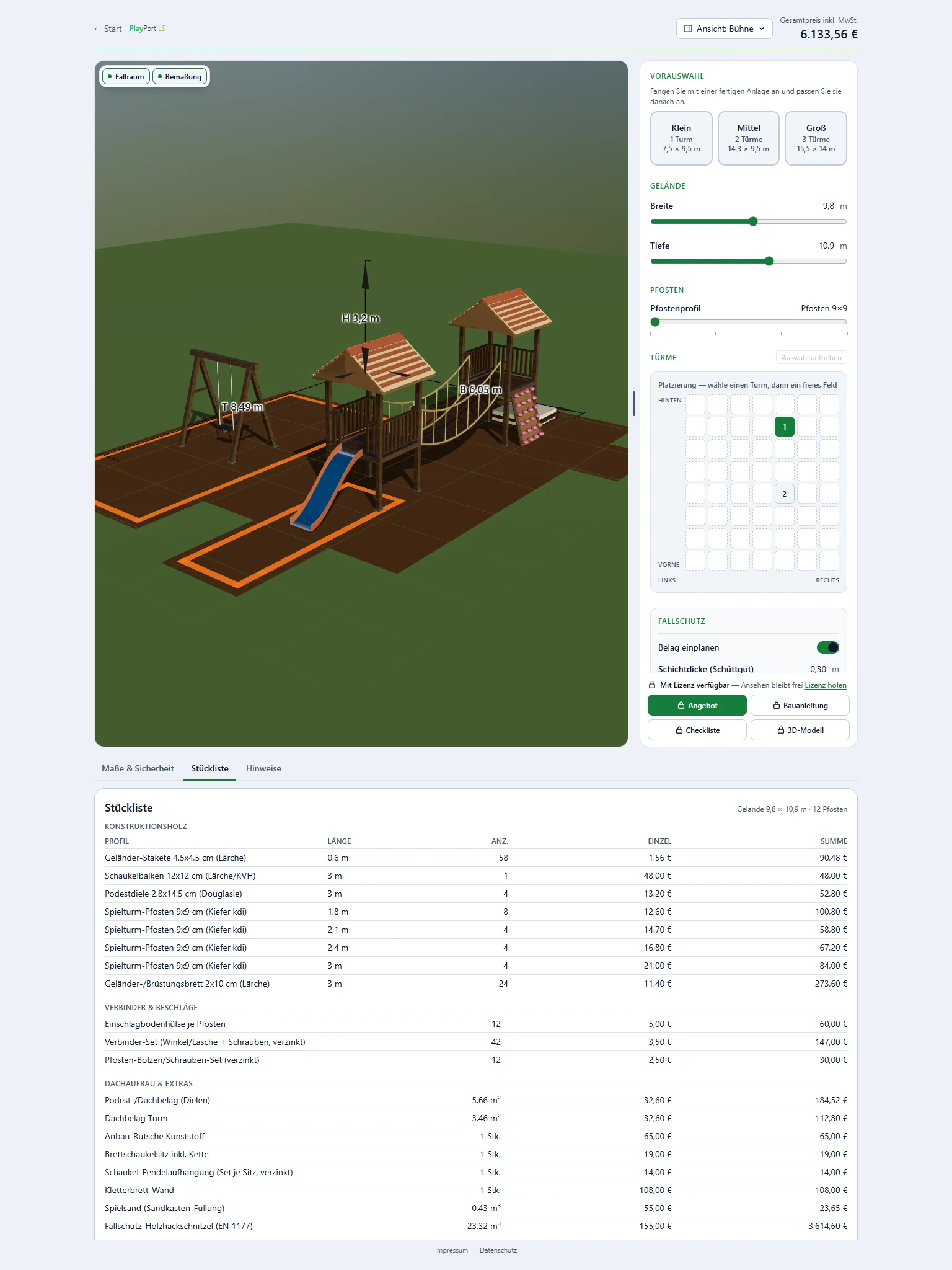The width and height of the screenshot is (952, 1270).
Task: Go back via the Start arrow
Action: coord(108,29)
